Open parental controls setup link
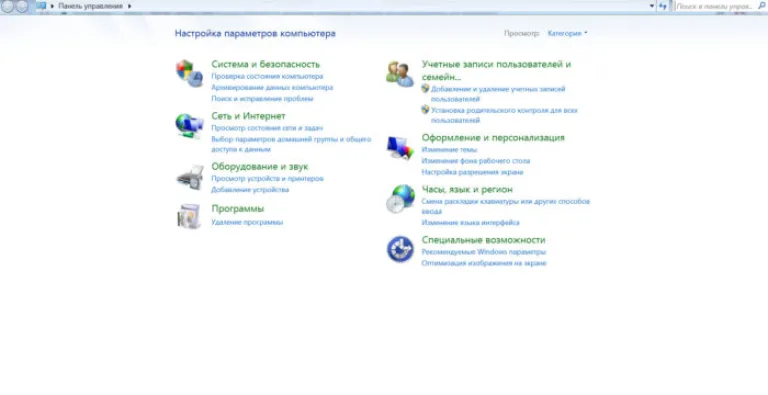Screen dimensions: 768x395 [x=504, y=115]
